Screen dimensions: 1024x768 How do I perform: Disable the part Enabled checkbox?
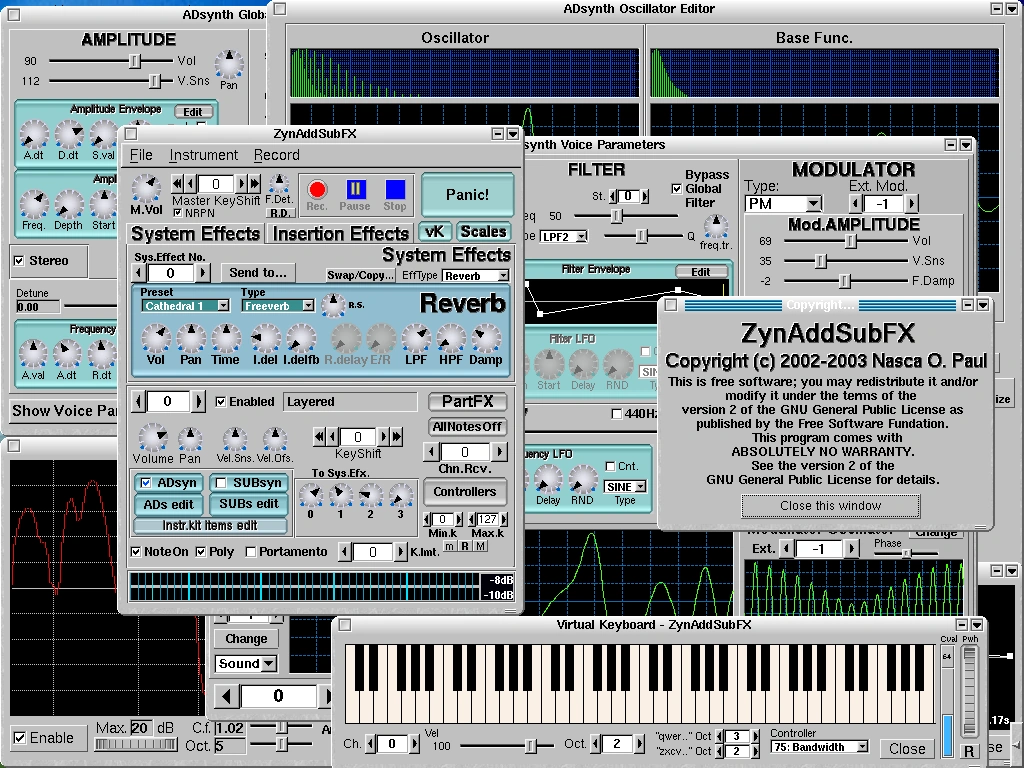click(x=221, y=402)
